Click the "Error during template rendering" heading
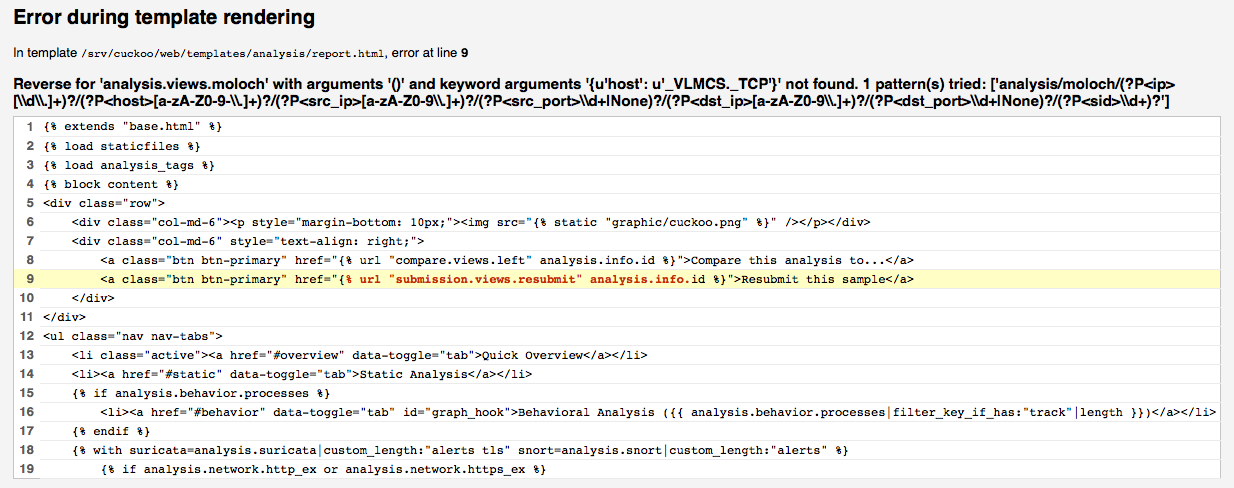The image size is (1234, 488). click(x=164, y=17)
